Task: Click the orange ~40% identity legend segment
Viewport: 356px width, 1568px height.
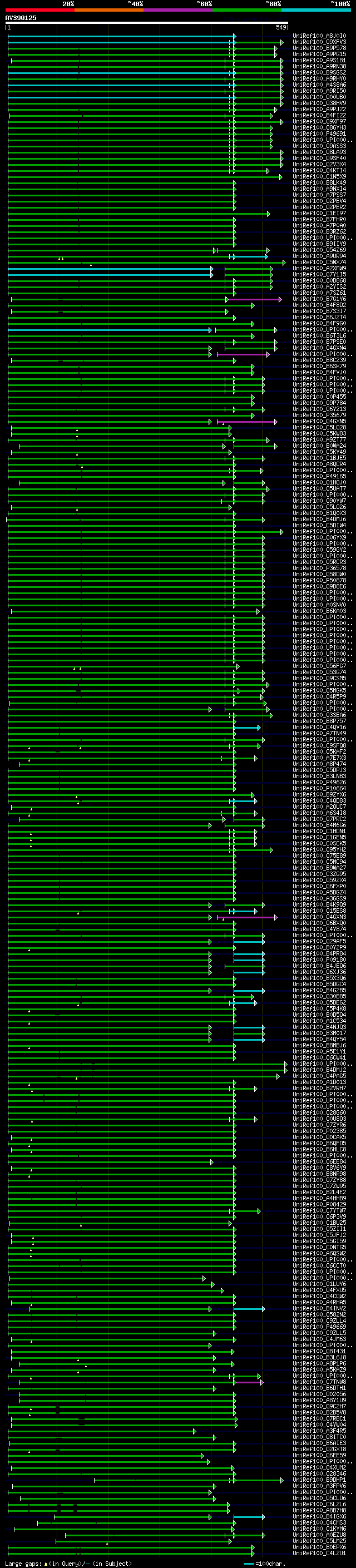Action: (109, 10)
